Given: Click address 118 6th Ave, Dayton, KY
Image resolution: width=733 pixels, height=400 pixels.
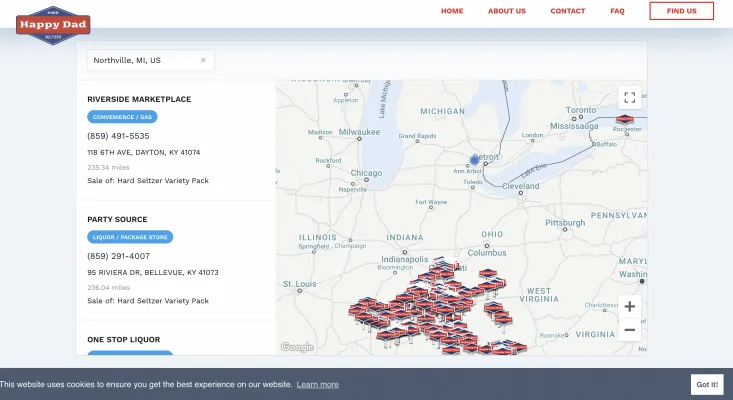Looking at the screenshot, I should point(144,152).
